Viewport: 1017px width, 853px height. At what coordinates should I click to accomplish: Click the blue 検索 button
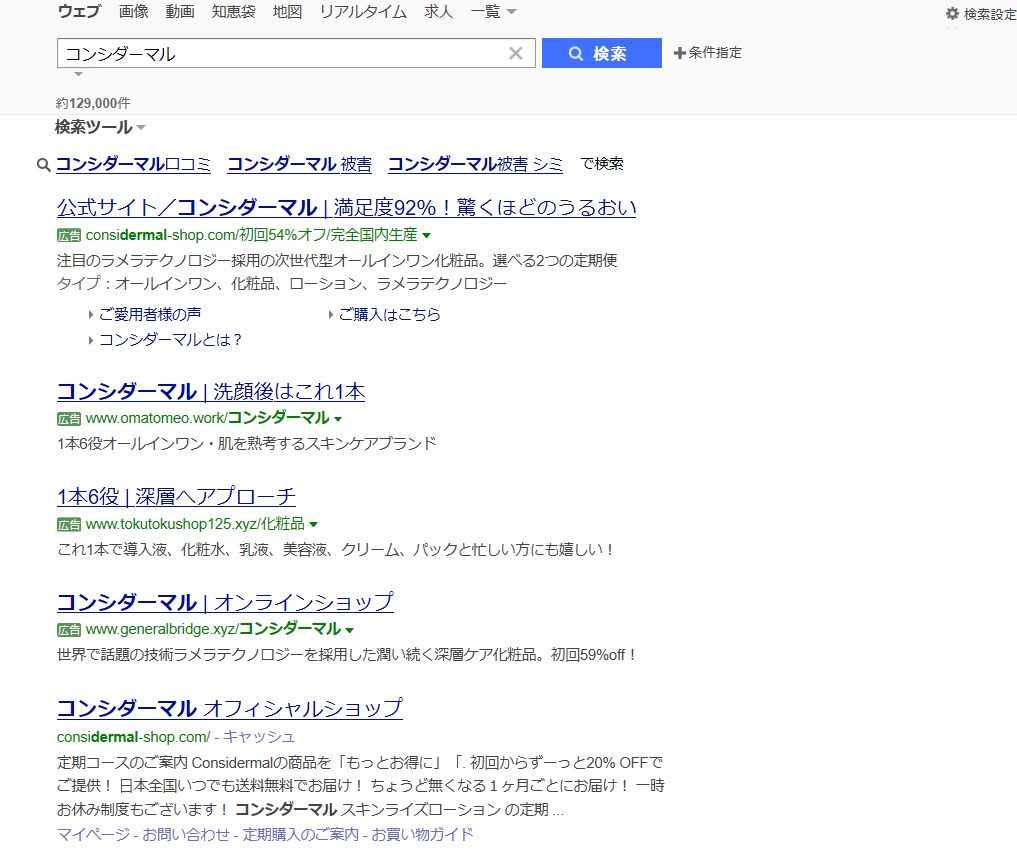pos(601,54)
